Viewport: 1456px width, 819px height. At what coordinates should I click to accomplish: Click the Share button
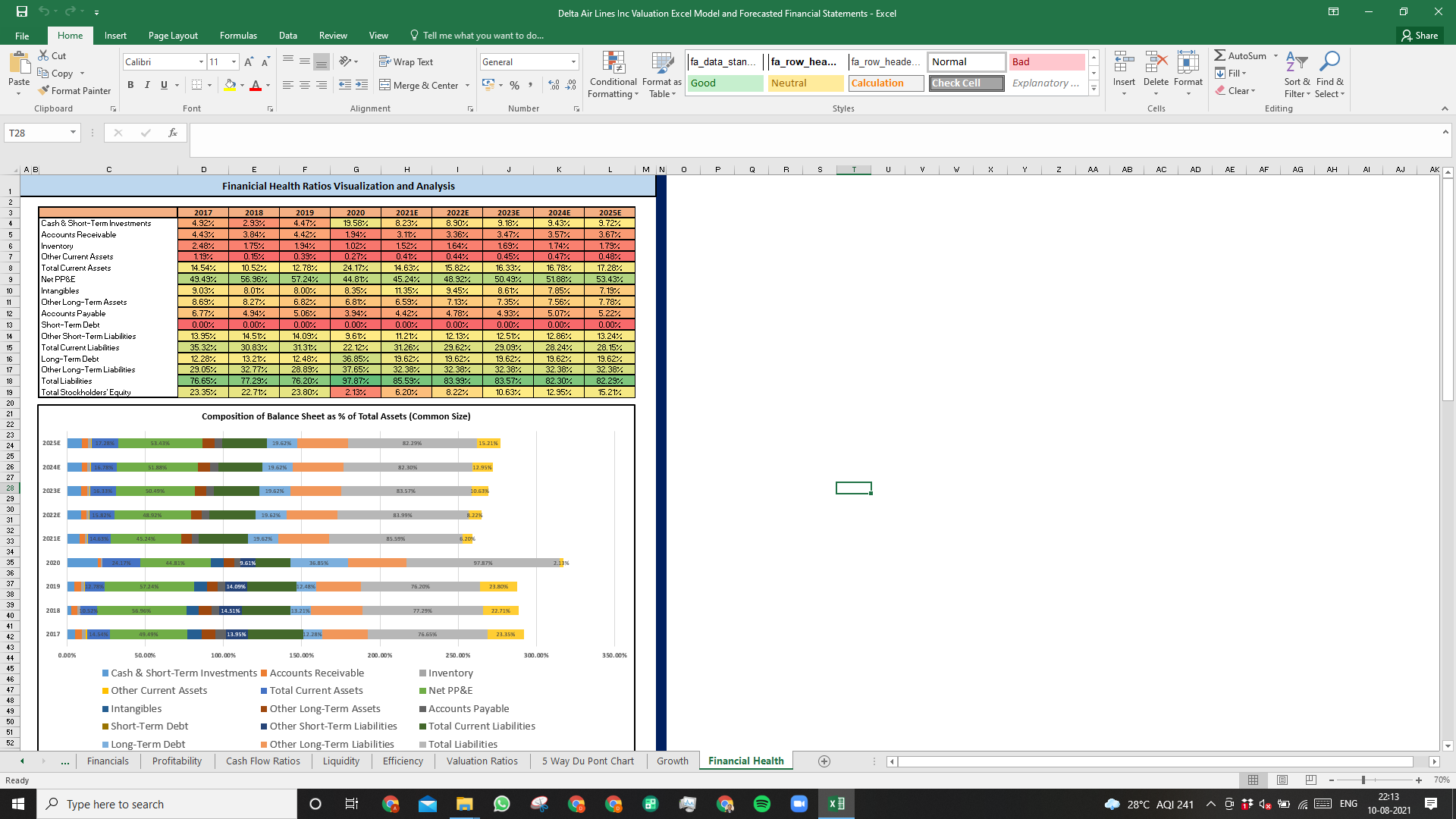(1420, 36)
